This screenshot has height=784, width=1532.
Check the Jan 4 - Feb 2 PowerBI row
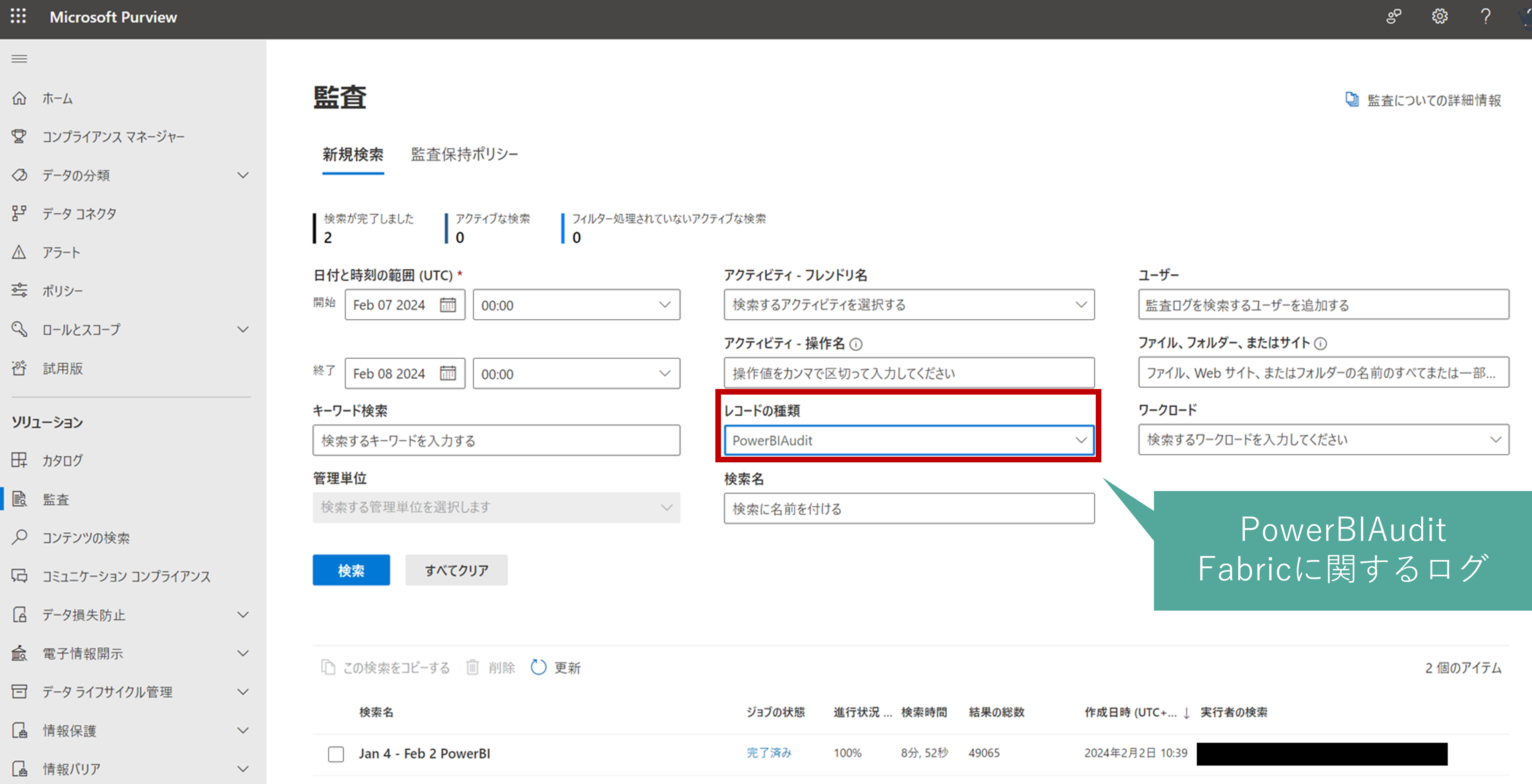click(336, 754)
